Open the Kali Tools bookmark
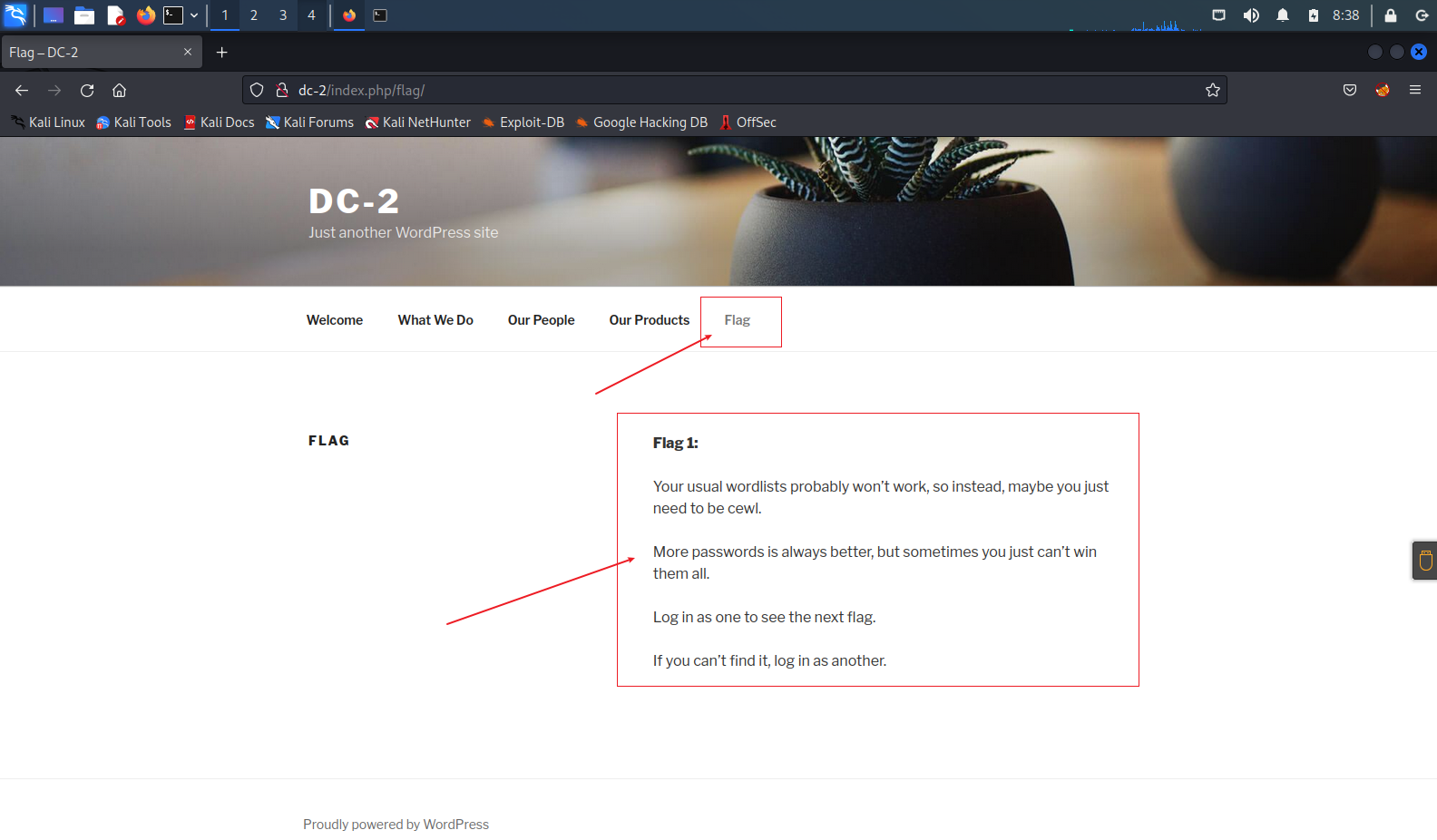This screenshot has width=1437, height=840. pos(133,122)
